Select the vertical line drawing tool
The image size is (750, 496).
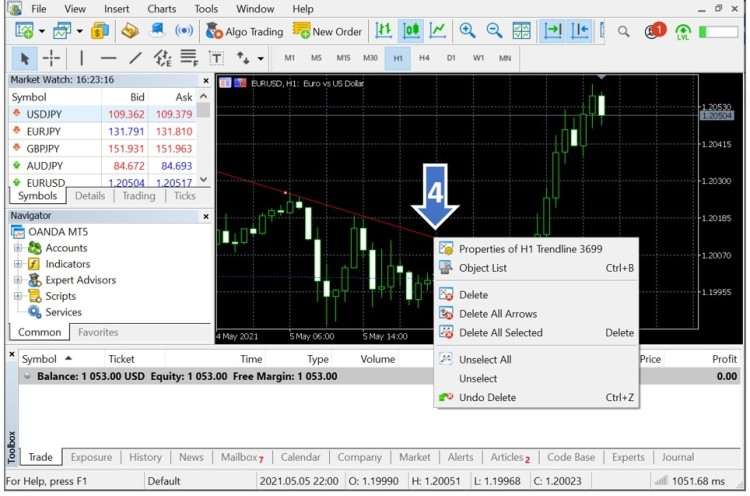tap(82, 58)
